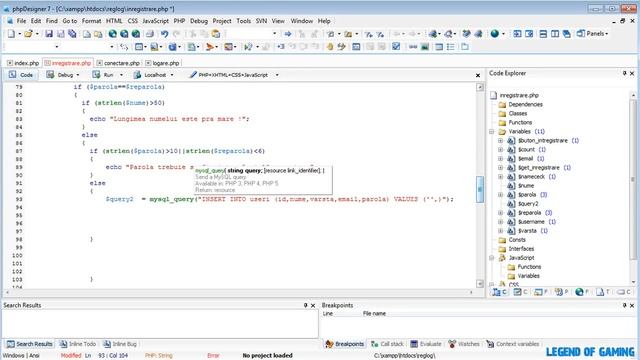The height and width of the screenshot is (360, 640).
Task: Click the Open file folder icon
Action: point(28,34)
